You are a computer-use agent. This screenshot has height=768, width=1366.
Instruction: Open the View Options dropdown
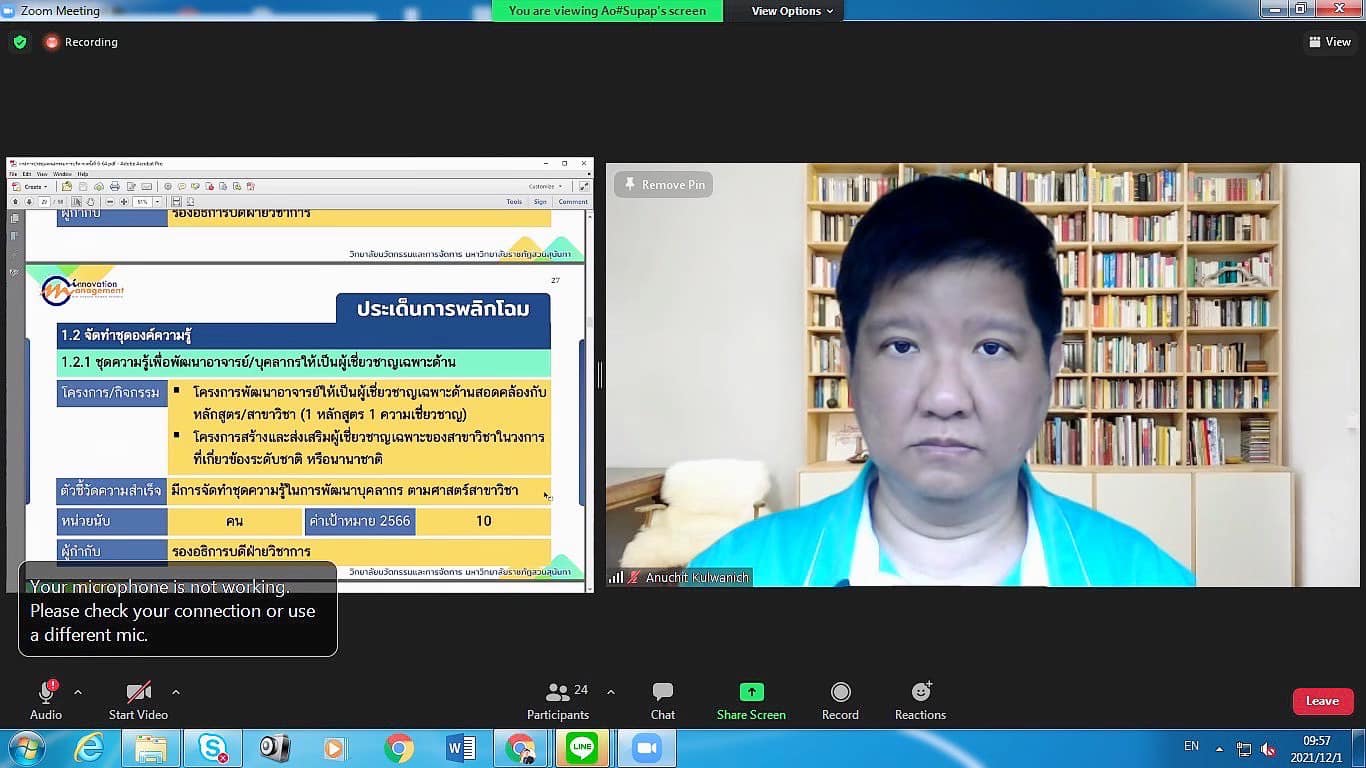click(793, 11)
